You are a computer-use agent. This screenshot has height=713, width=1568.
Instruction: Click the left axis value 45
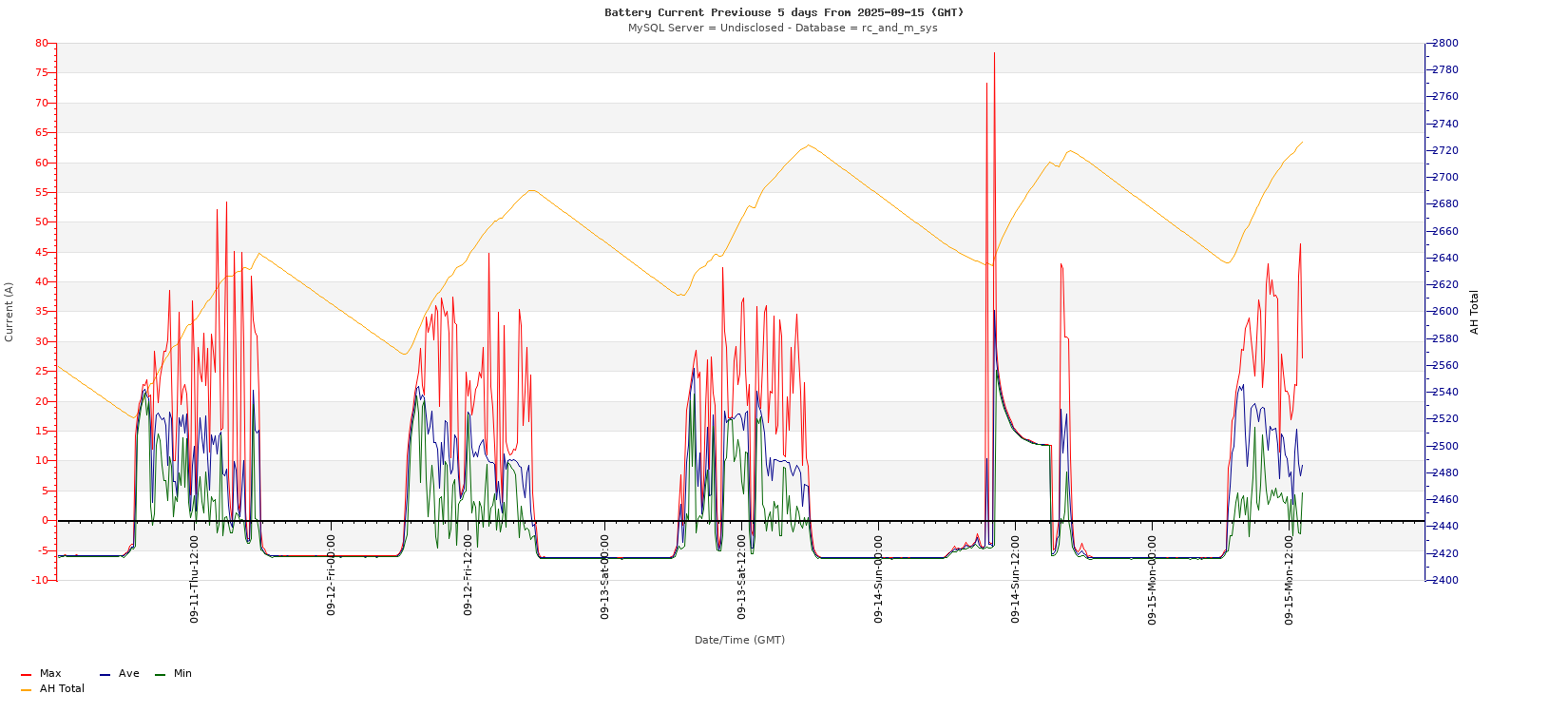41,252
